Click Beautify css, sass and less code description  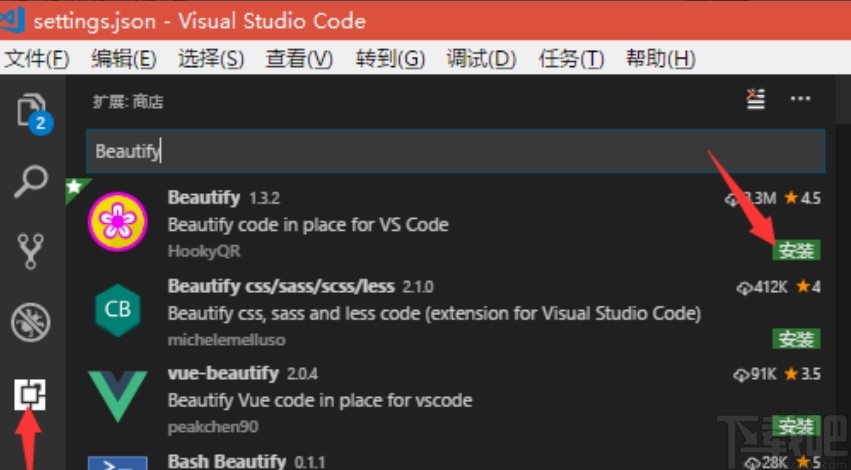[434, 313]
